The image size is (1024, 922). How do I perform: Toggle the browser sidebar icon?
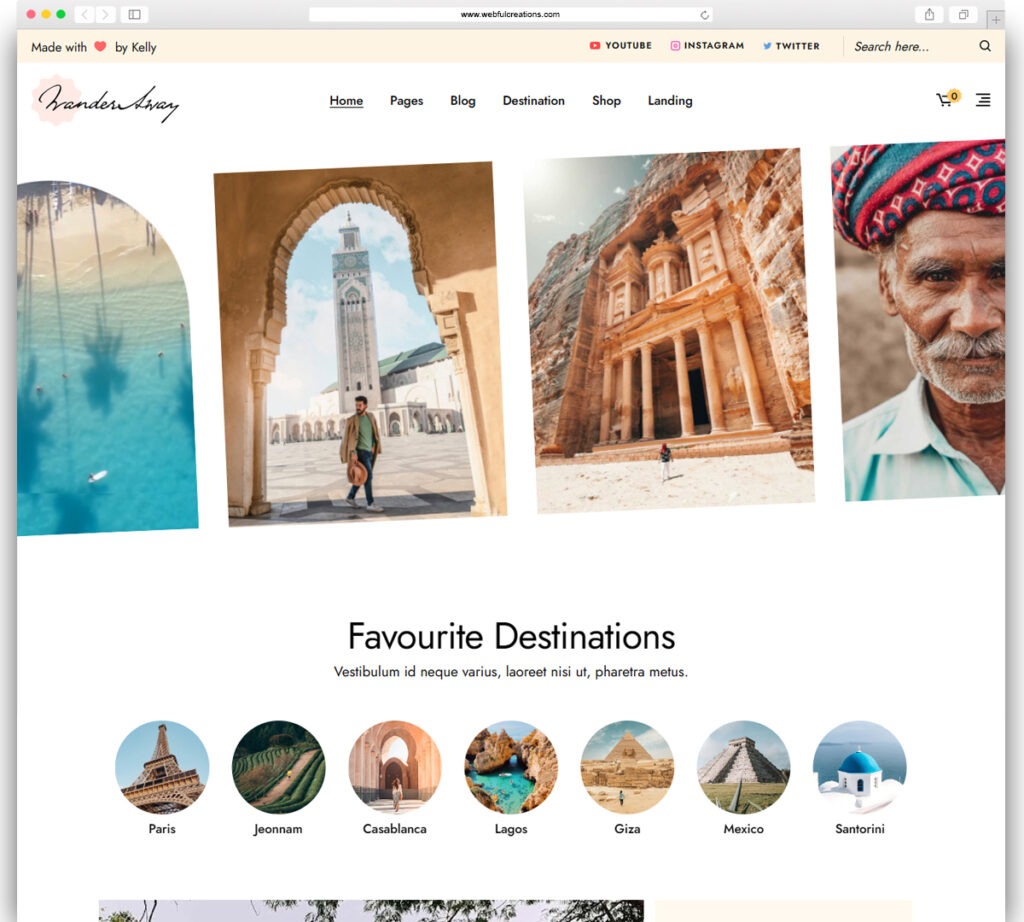tap(134, 14)
